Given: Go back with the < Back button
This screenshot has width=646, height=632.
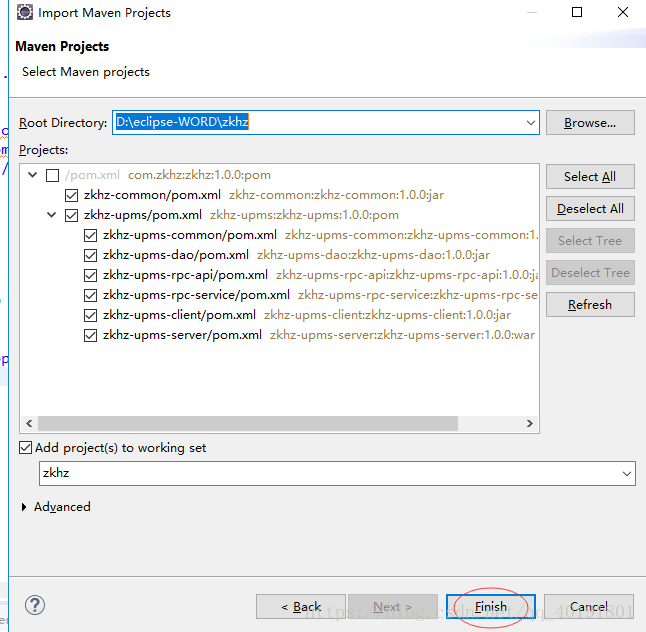Looking at the screenshot, I should pos(301,606).
